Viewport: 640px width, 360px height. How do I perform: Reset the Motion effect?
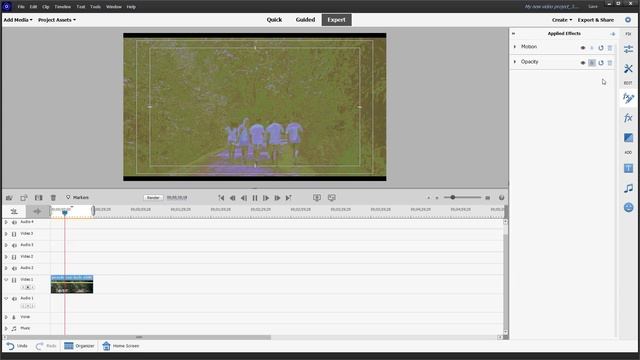(601, 48)
